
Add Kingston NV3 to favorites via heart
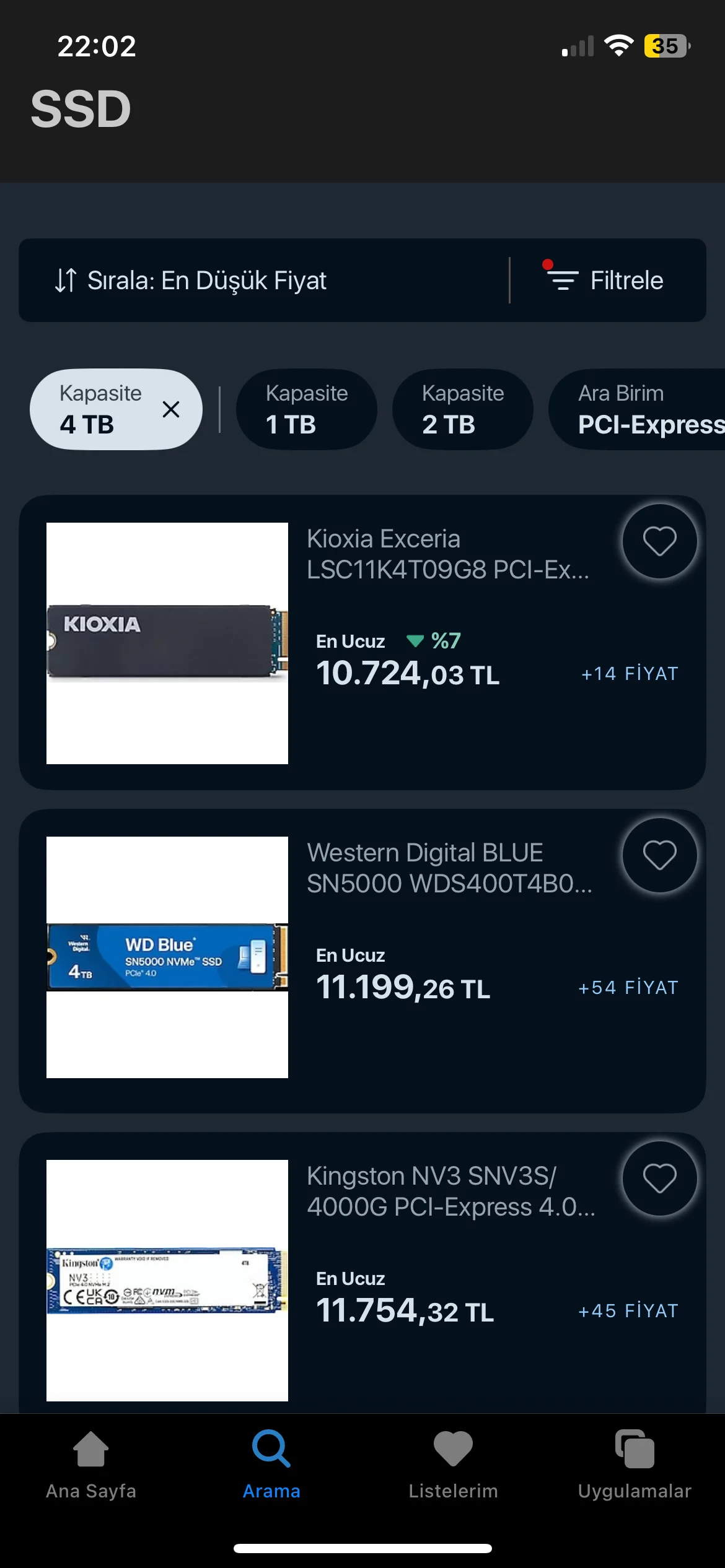(659, 1178)
